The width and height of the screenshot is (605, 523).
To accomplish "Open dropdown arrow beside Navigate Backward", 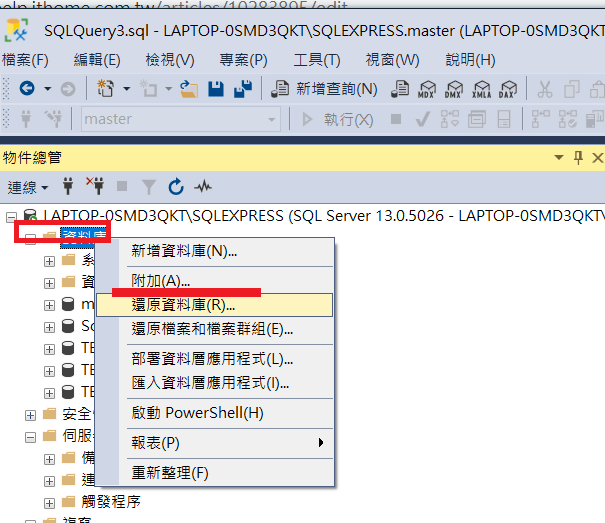I will click(47, 89).
